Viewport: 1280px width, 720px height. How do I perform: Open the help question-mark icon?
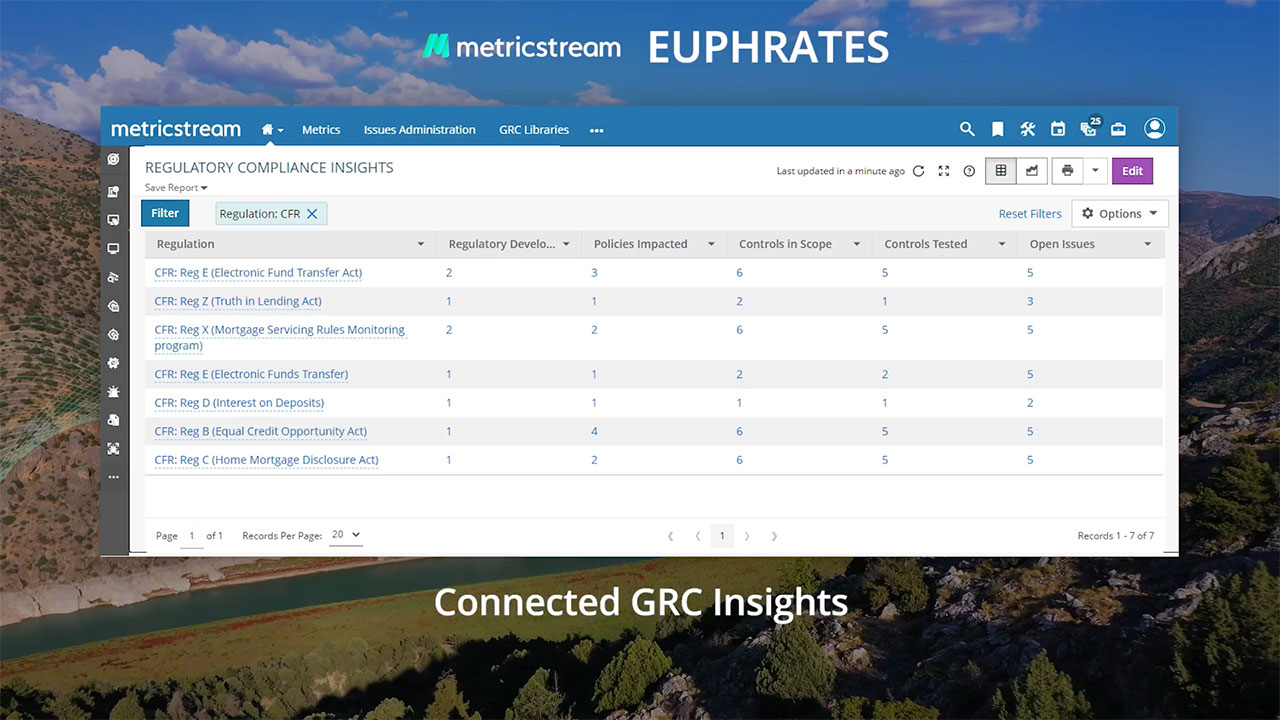[969, 171]
